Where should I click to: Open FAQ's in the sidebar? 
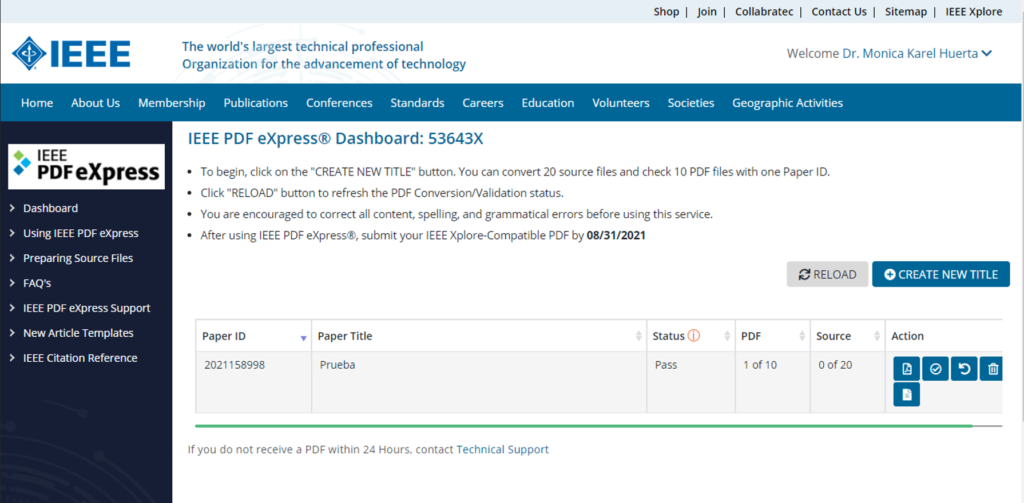[37, 283]
